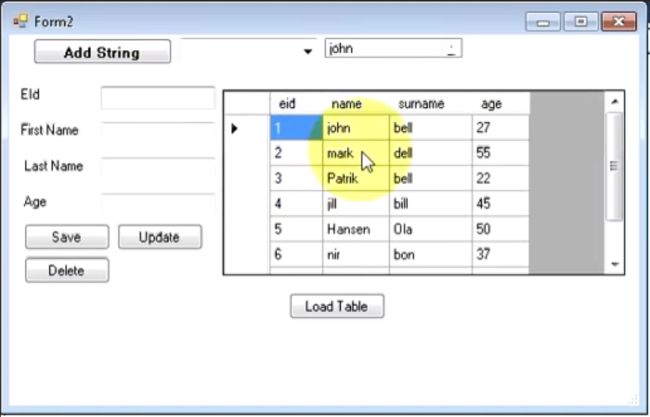Image resolution: width=650 pixels, height=417 pixels.
Task: Sort by the name column header
Action: tap(356, 103)
